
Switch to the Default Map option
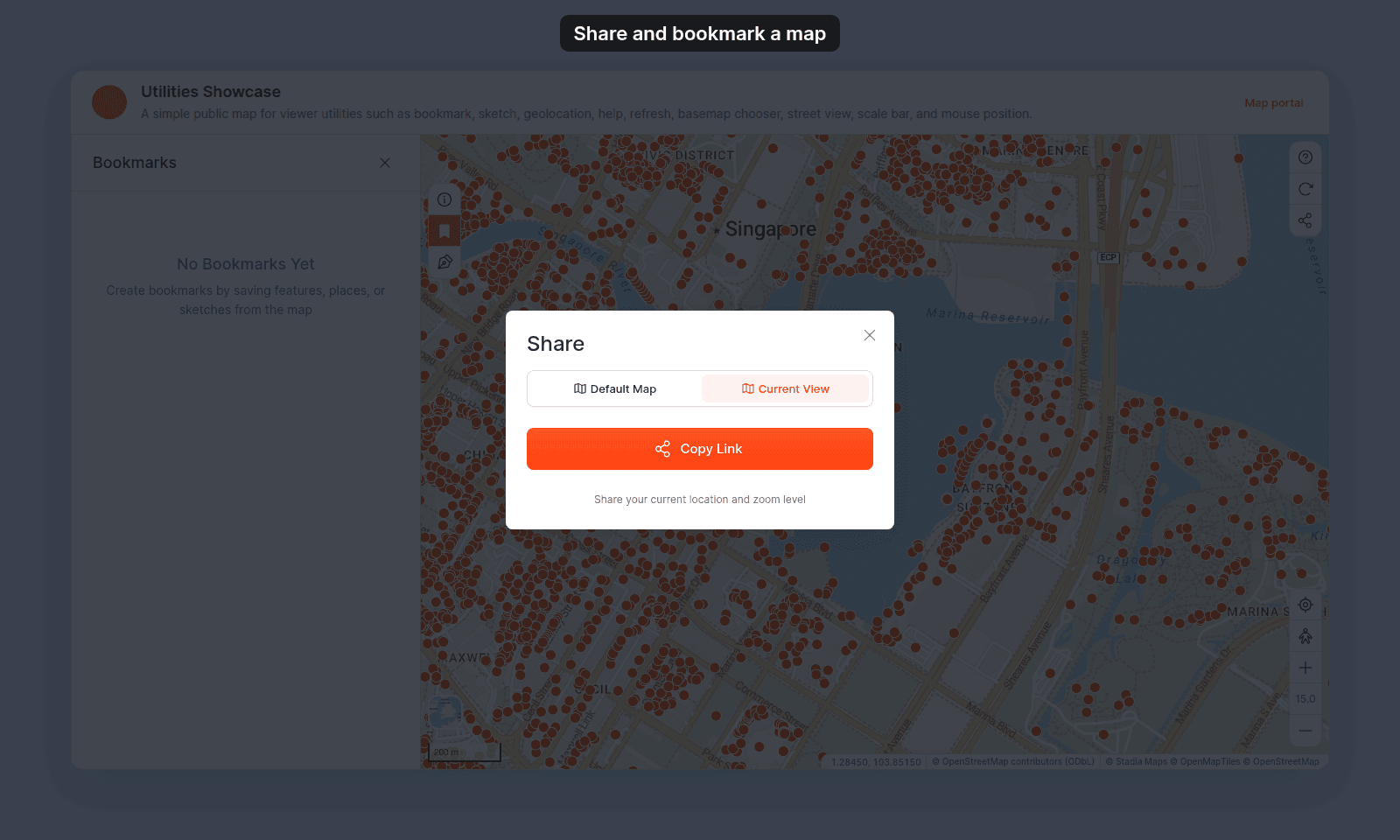[615, 388]
